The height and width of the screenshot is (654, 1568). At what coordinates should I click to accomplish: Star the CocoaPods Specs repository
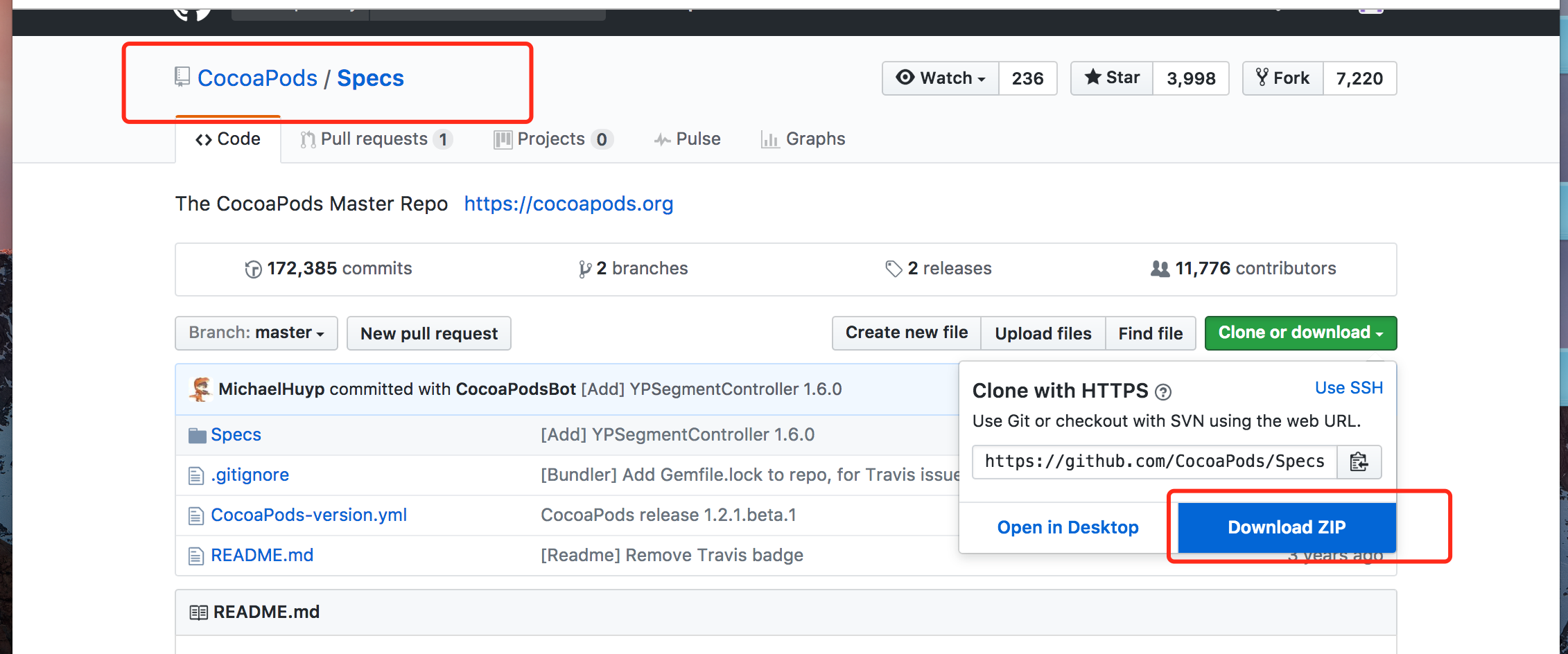click(x=1112, y=78)
